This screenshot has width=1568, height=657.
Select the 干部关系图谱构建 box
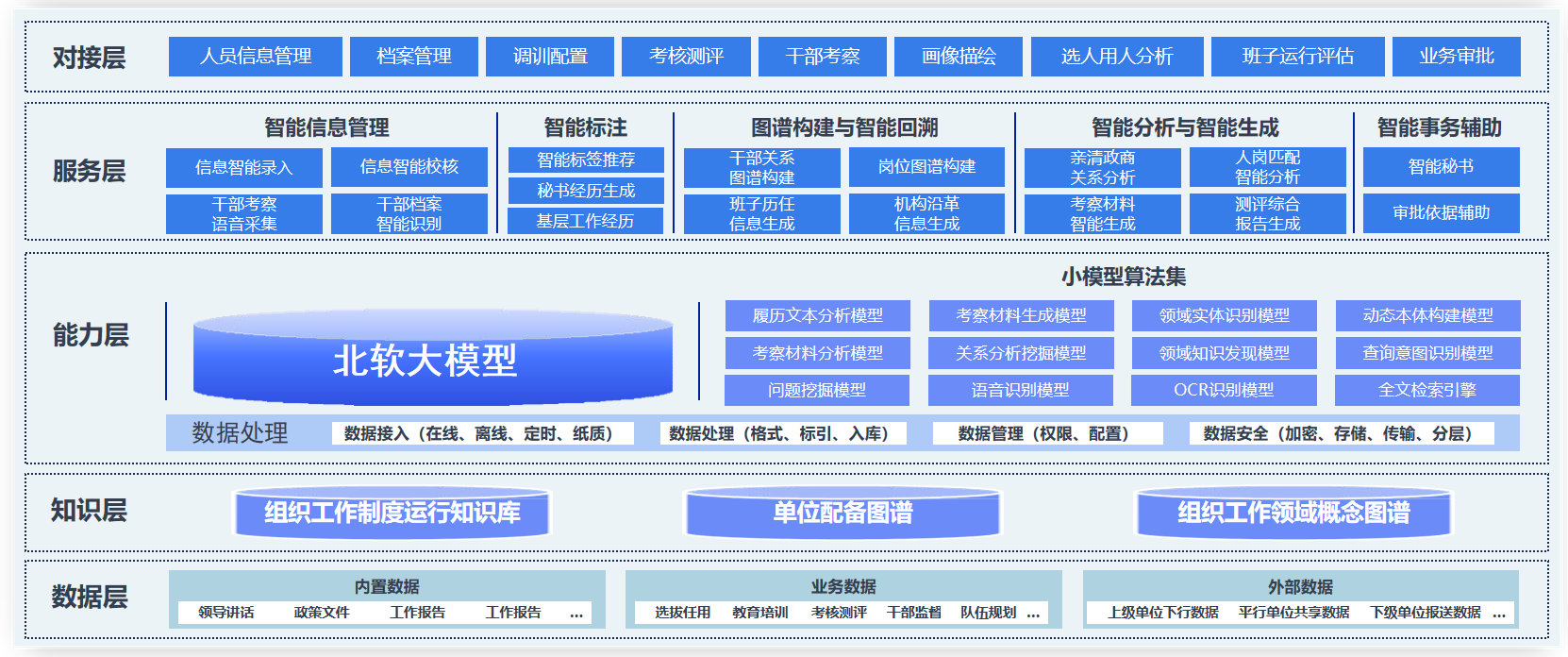tap(762, 167)
